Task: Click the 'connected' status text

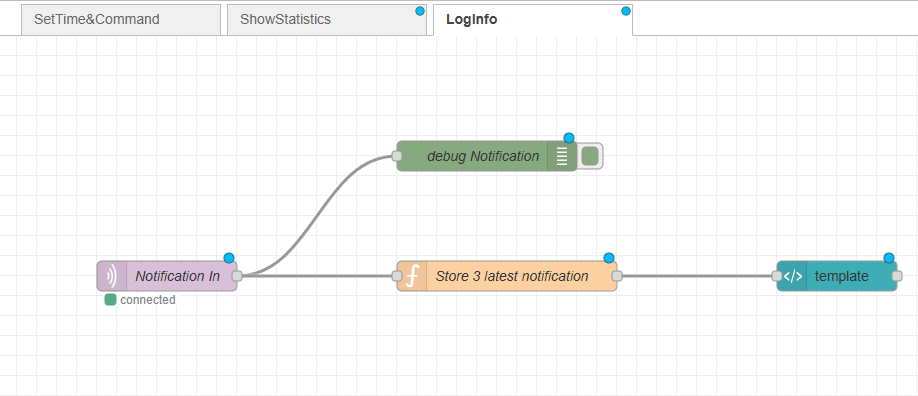Action: 148,300
